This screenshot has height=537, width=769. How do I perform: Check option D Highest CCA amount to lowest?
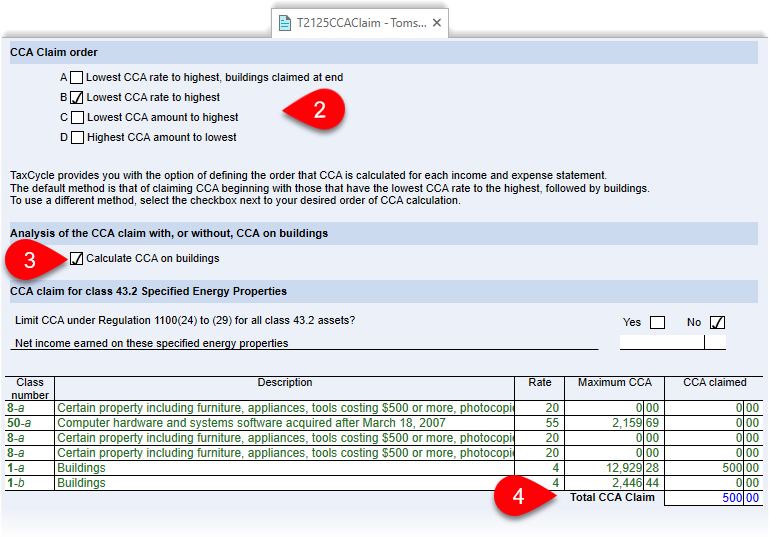(x=77, y=137)
